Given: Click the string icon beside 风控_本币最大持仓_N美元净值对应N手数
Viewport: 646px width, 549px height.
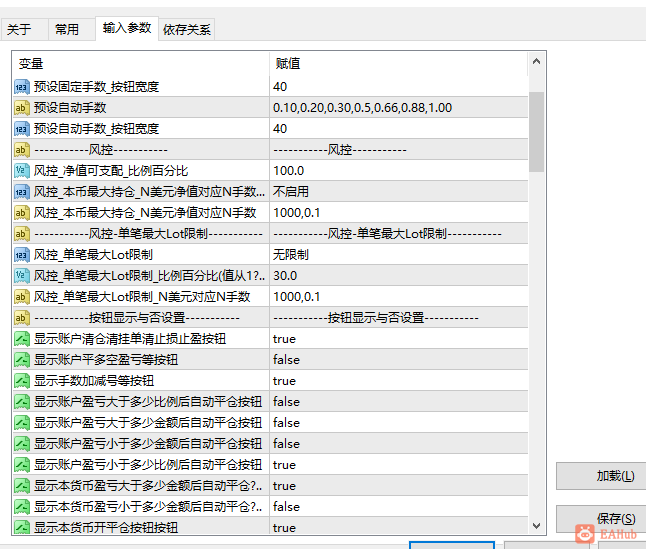Looking at the screenshot, I should pos(21,213).
